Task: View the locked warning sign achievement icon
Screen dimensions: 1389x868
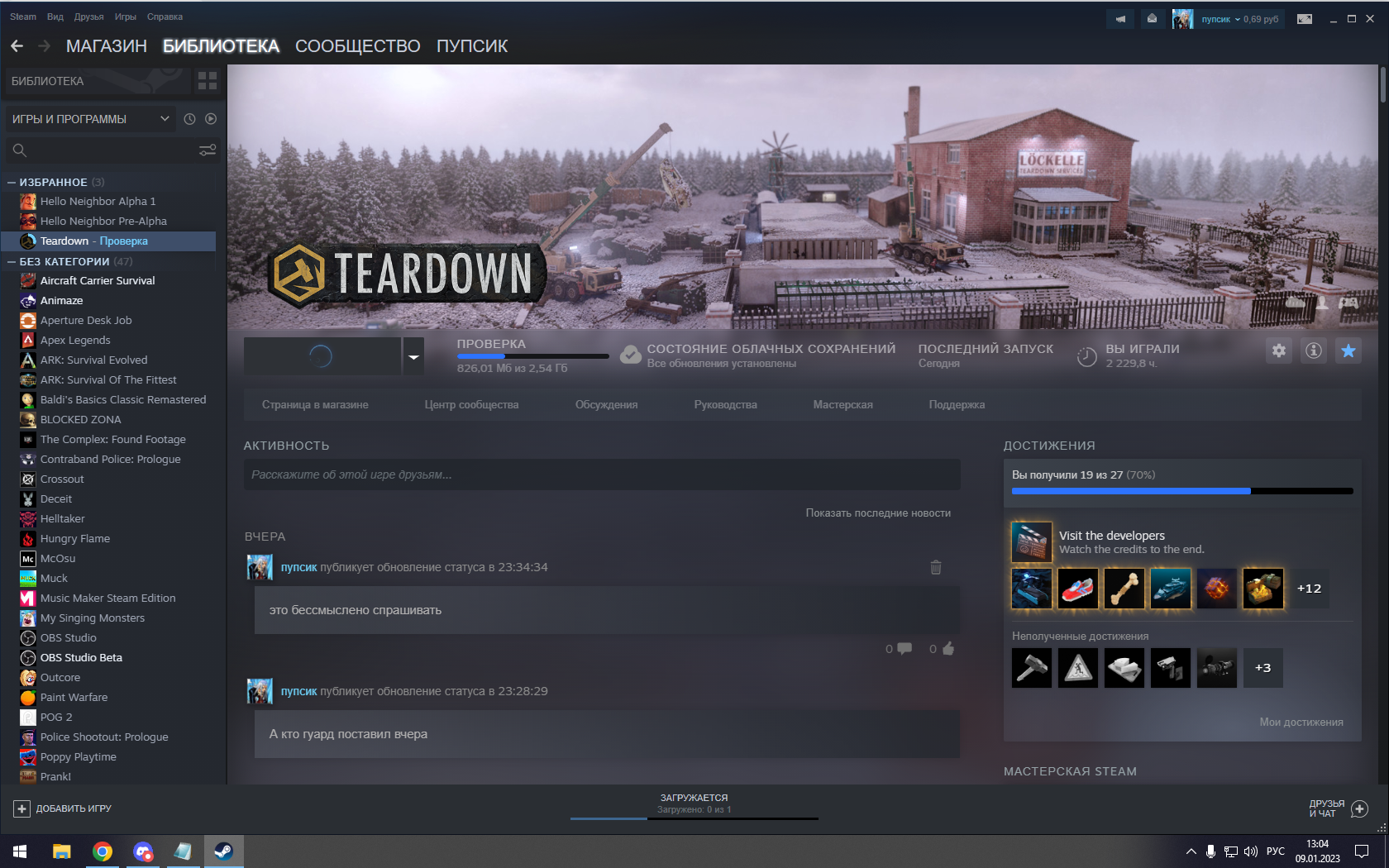Action: 1078,668
